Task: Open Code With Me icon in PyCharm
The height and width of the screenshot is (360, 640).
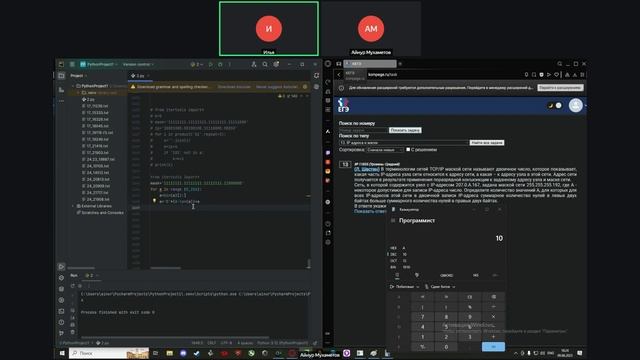Action: [x=253, y=64]
